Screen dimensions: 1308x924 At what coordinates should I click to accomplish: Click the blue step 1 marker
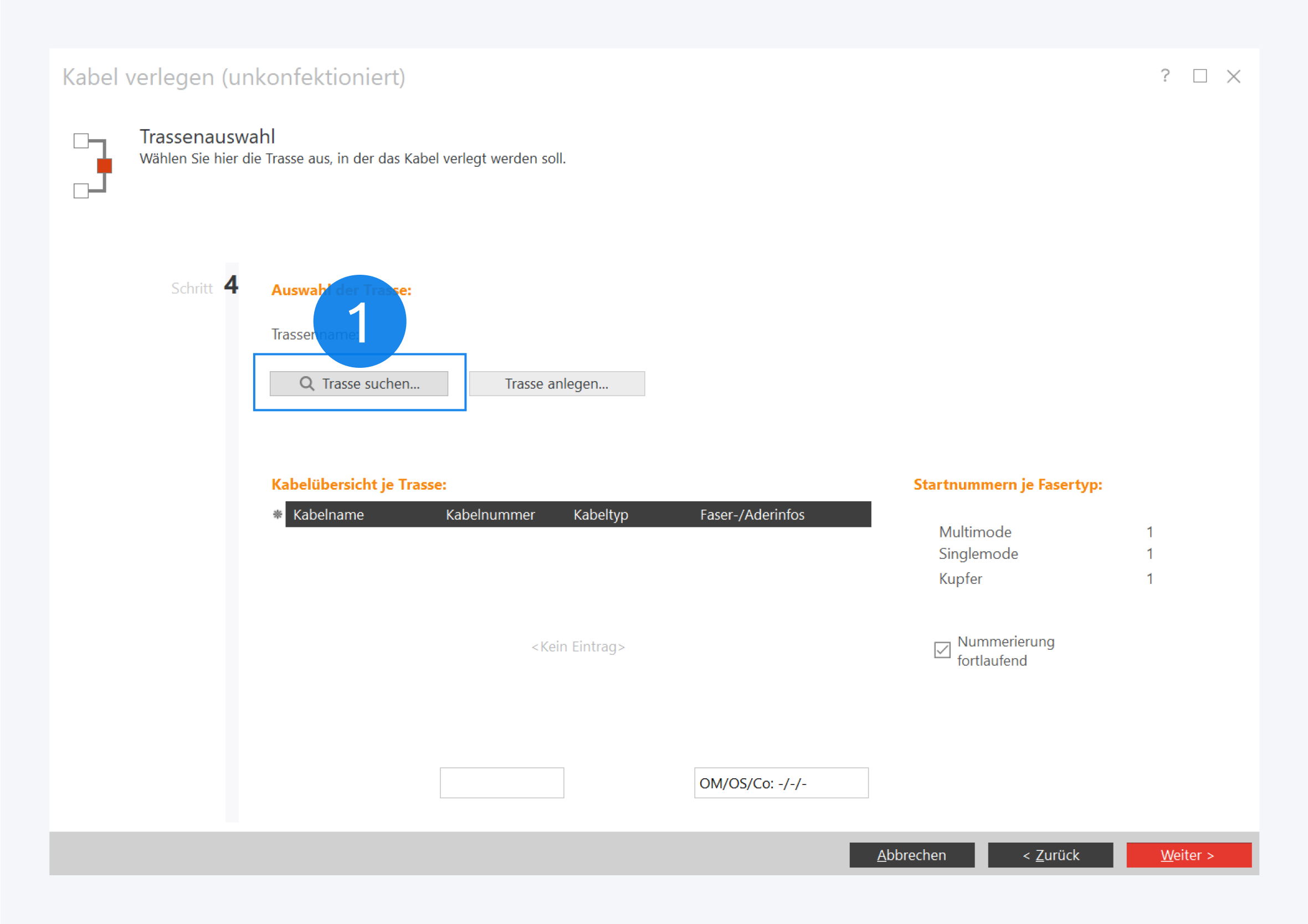click(x=360, y=321)
